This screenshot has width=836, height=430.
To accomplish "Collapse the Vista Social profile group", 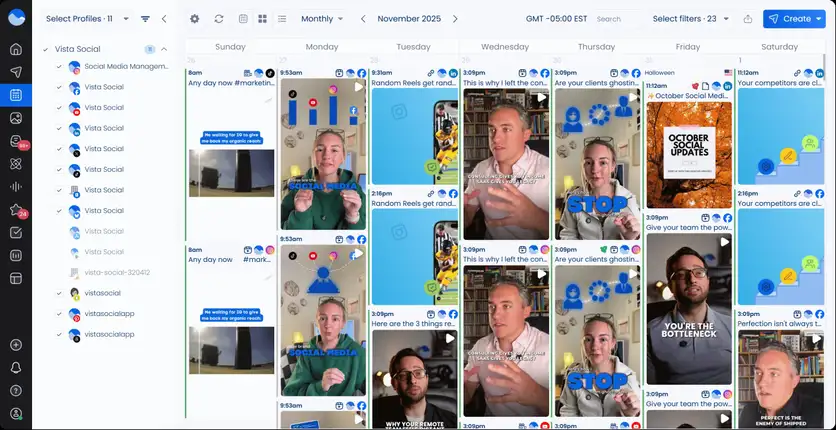I will tap(164, 49).
